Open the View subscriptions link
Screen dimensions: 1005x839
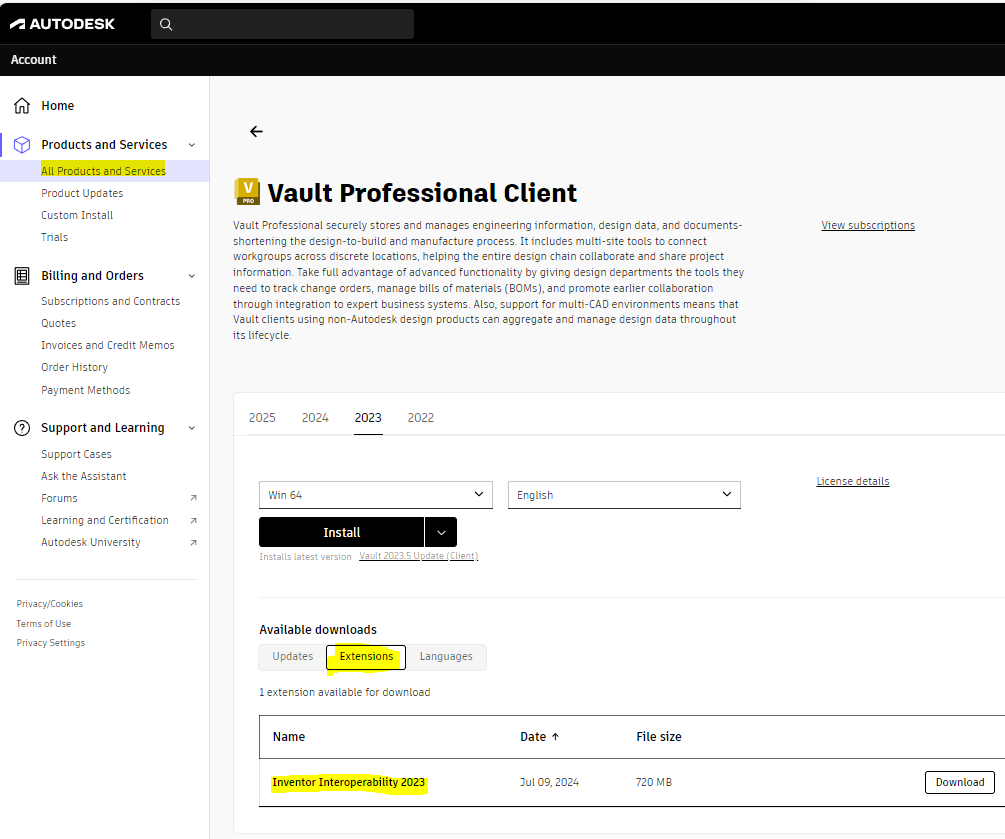click(867, 225)
